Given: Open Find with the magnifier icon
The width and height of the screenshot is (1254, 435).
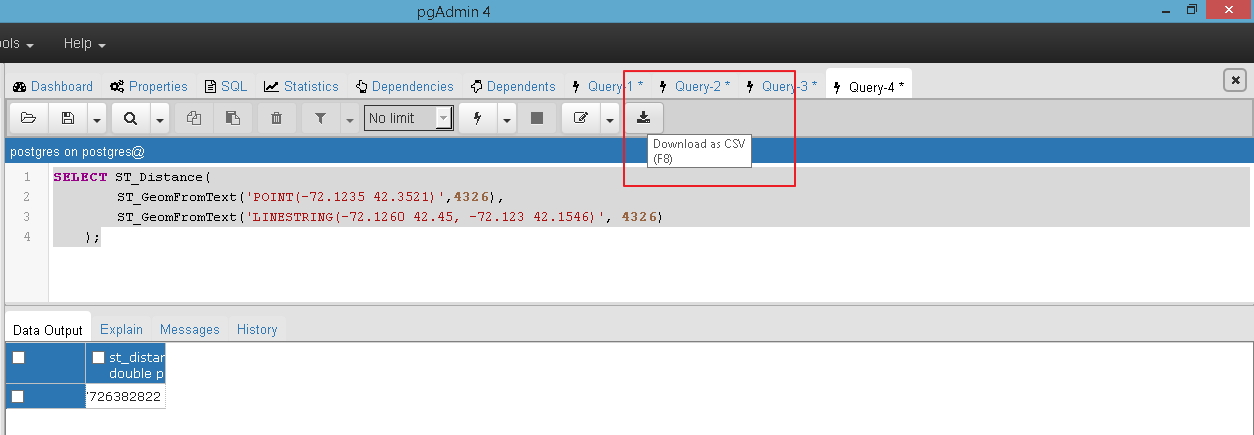Looking at the screenshot, I should 131,118.
